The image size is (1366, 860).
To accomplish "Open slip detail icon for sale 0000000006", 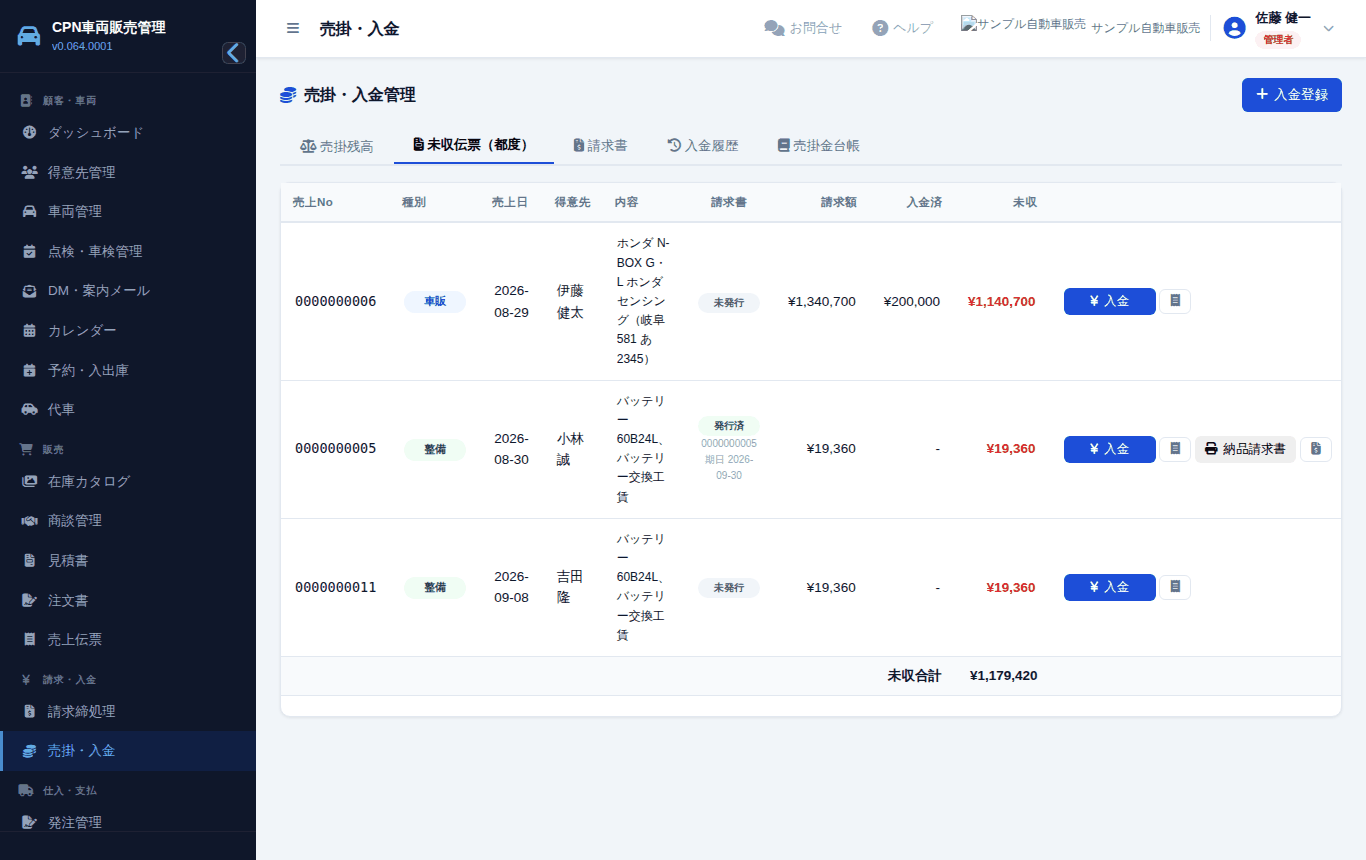I will [1175, 301].
